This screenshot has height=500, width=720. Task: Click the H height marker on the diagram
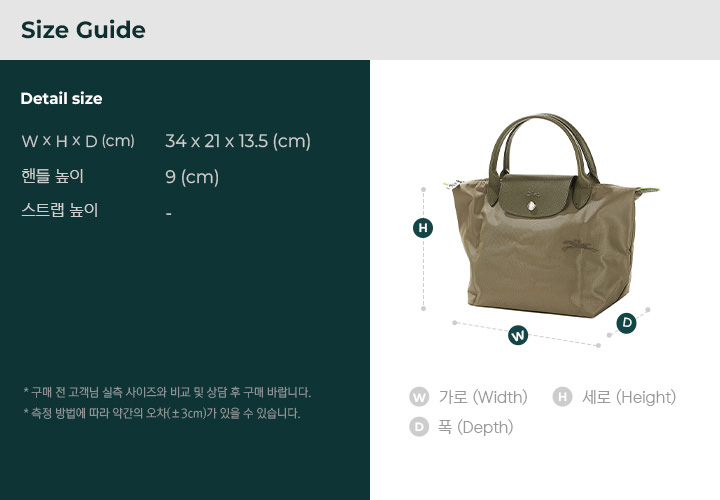pyautogui.click(x=423, y=228)
